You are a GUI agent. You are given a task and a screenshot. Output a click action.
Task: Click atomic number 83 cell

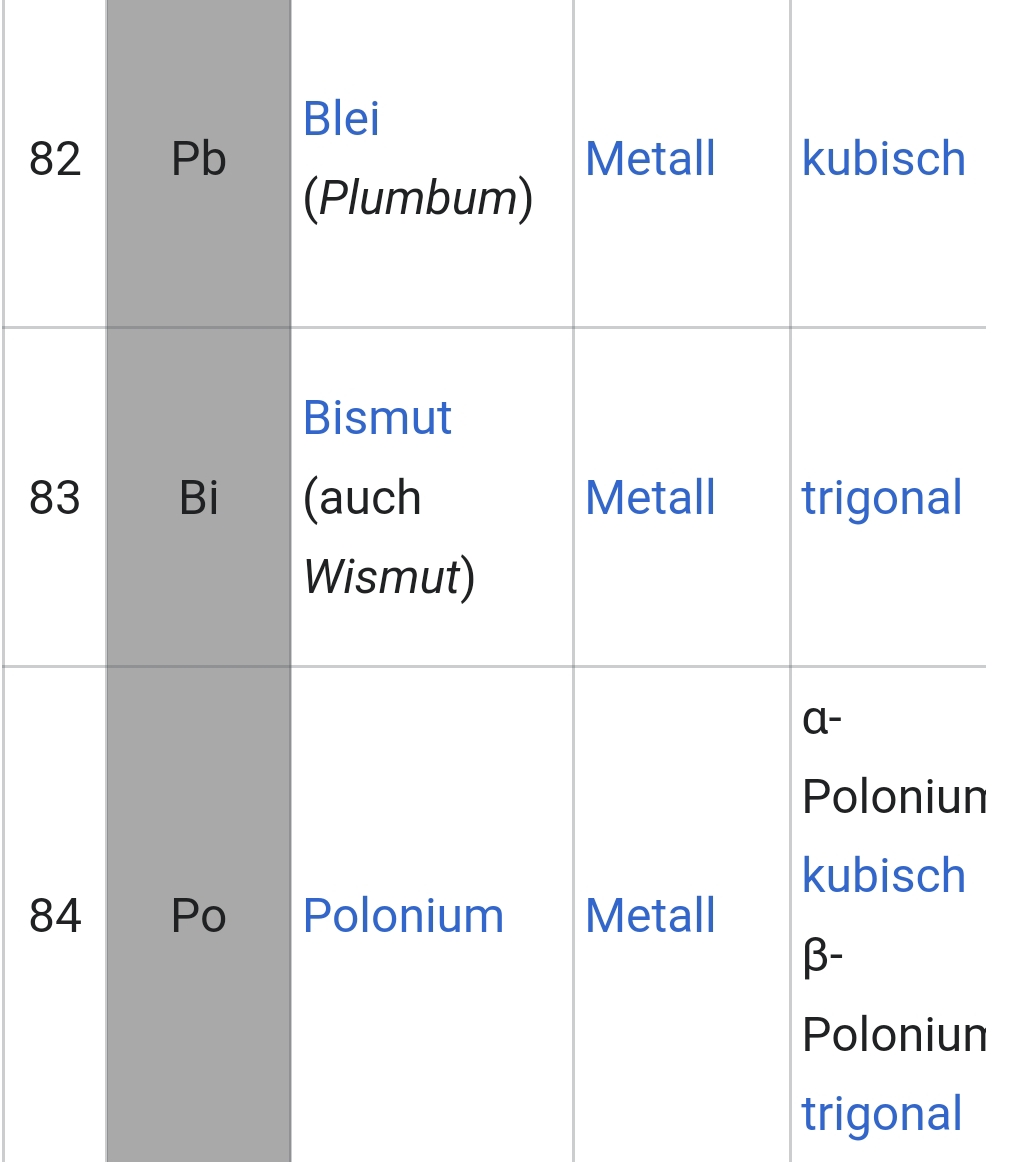(55, 497)
